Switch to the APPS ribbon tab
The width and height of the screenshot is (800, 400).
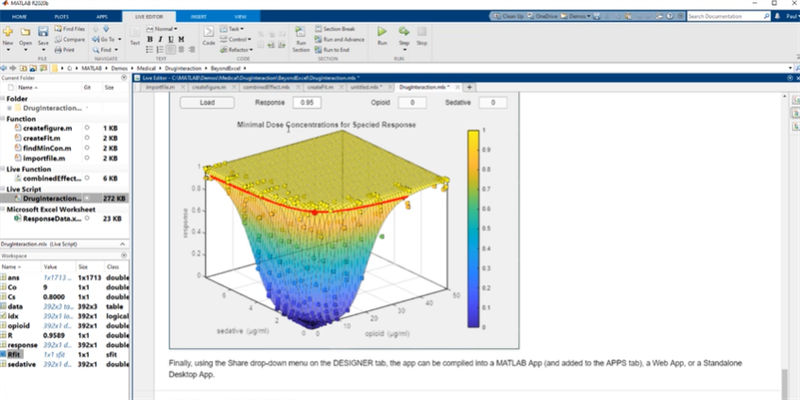tap(102, 16)
